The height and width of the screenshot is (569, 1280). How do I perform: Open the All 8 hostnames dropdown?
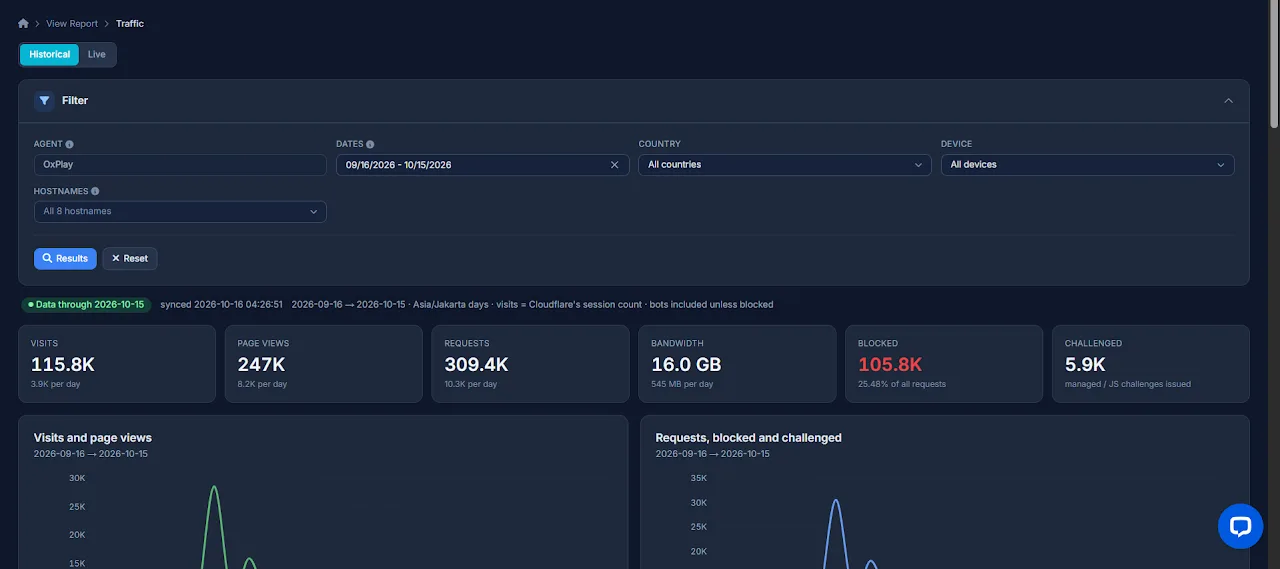pyautogui.click(x=180, y=212)
